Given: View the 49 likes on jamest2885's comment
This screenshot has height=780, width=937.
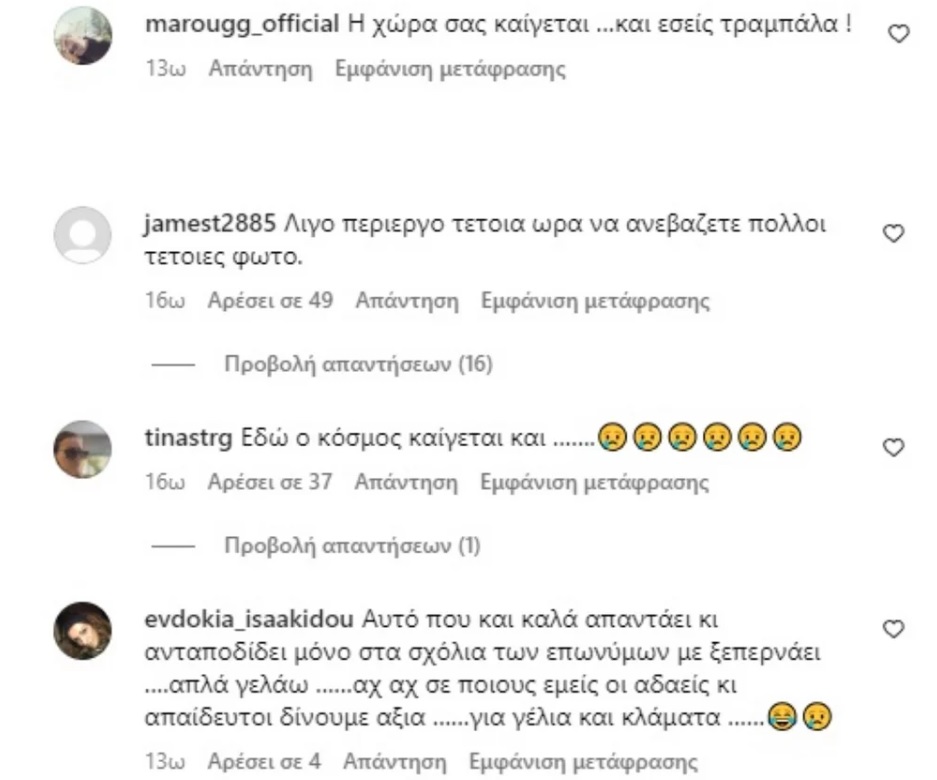Looking at the screenshot, I should coord(270,301).
